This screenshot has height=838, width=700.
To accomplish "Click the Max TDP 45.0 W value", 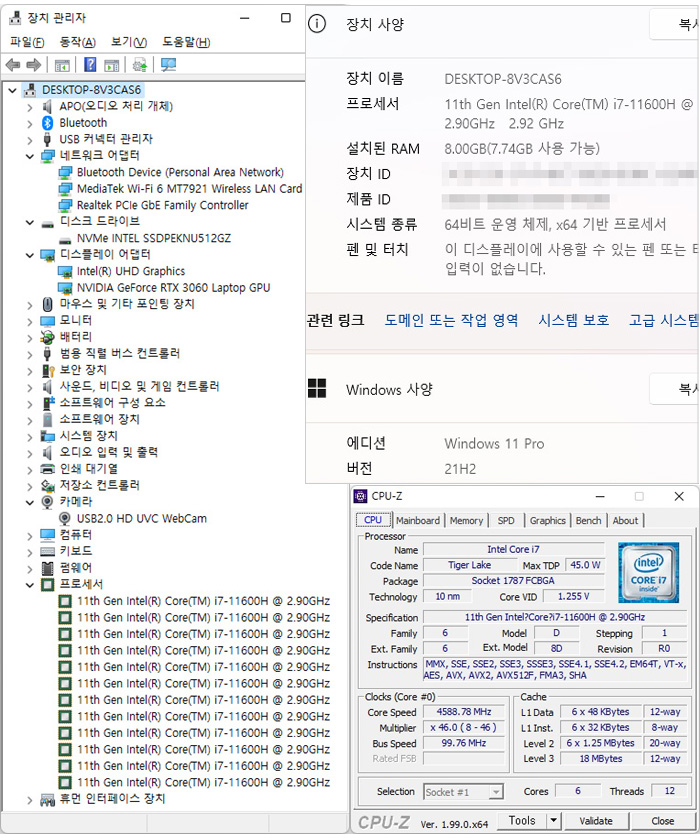I will pos(585,565).
